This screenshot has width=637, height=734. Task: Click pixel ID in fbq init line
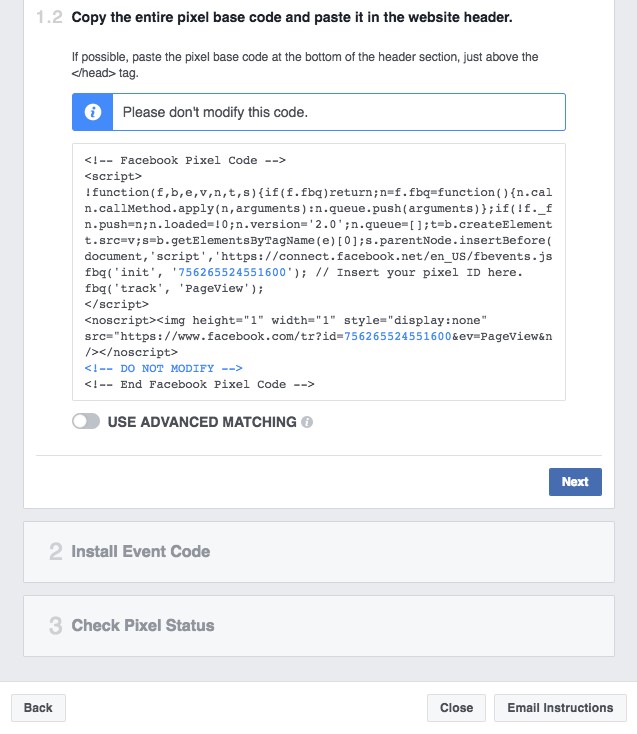(x=232, y=272)
